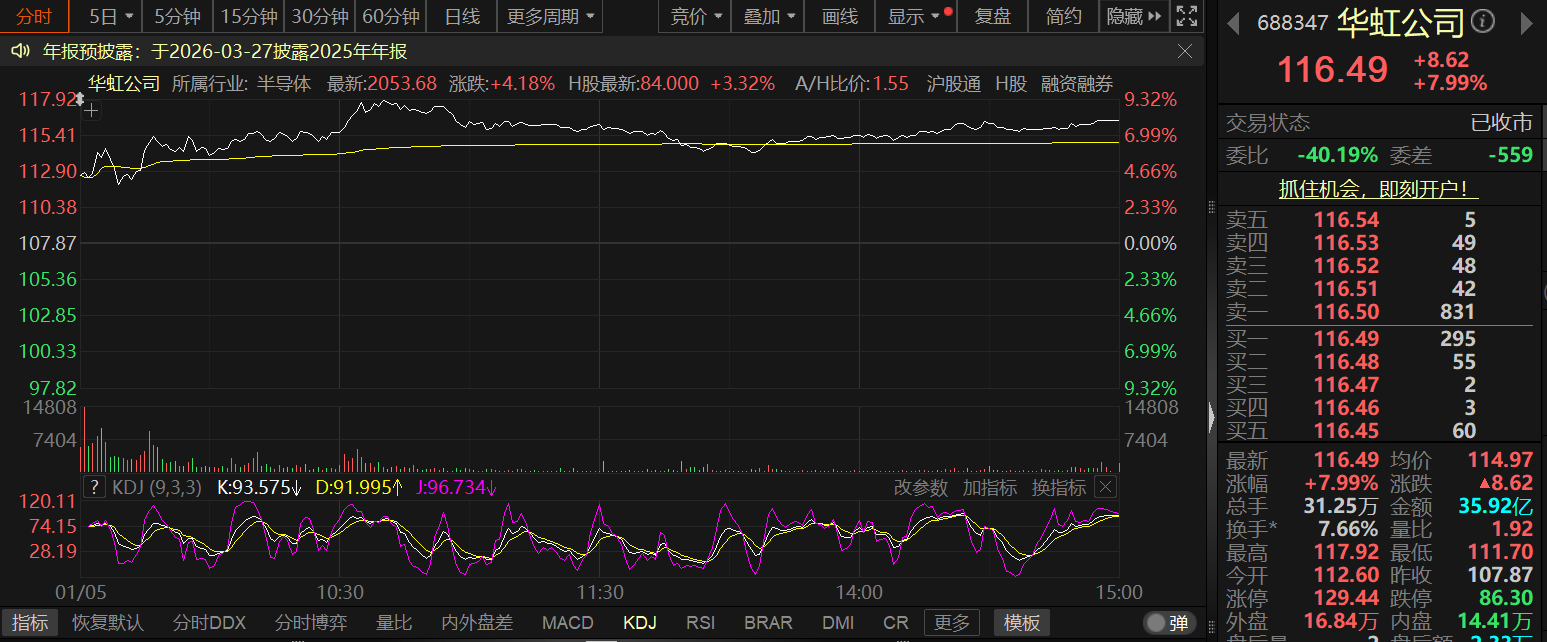Click the crosshair plus icon on chart

pyautogui.click(x=91, y=111)
